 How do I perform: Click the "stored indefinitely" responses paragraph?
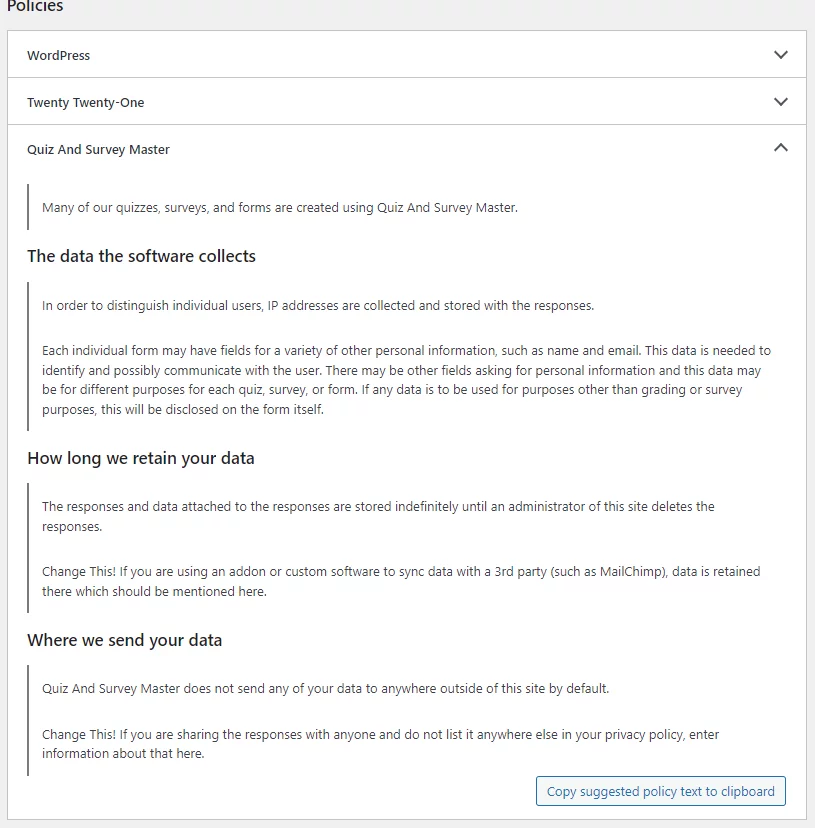point(378,516)
